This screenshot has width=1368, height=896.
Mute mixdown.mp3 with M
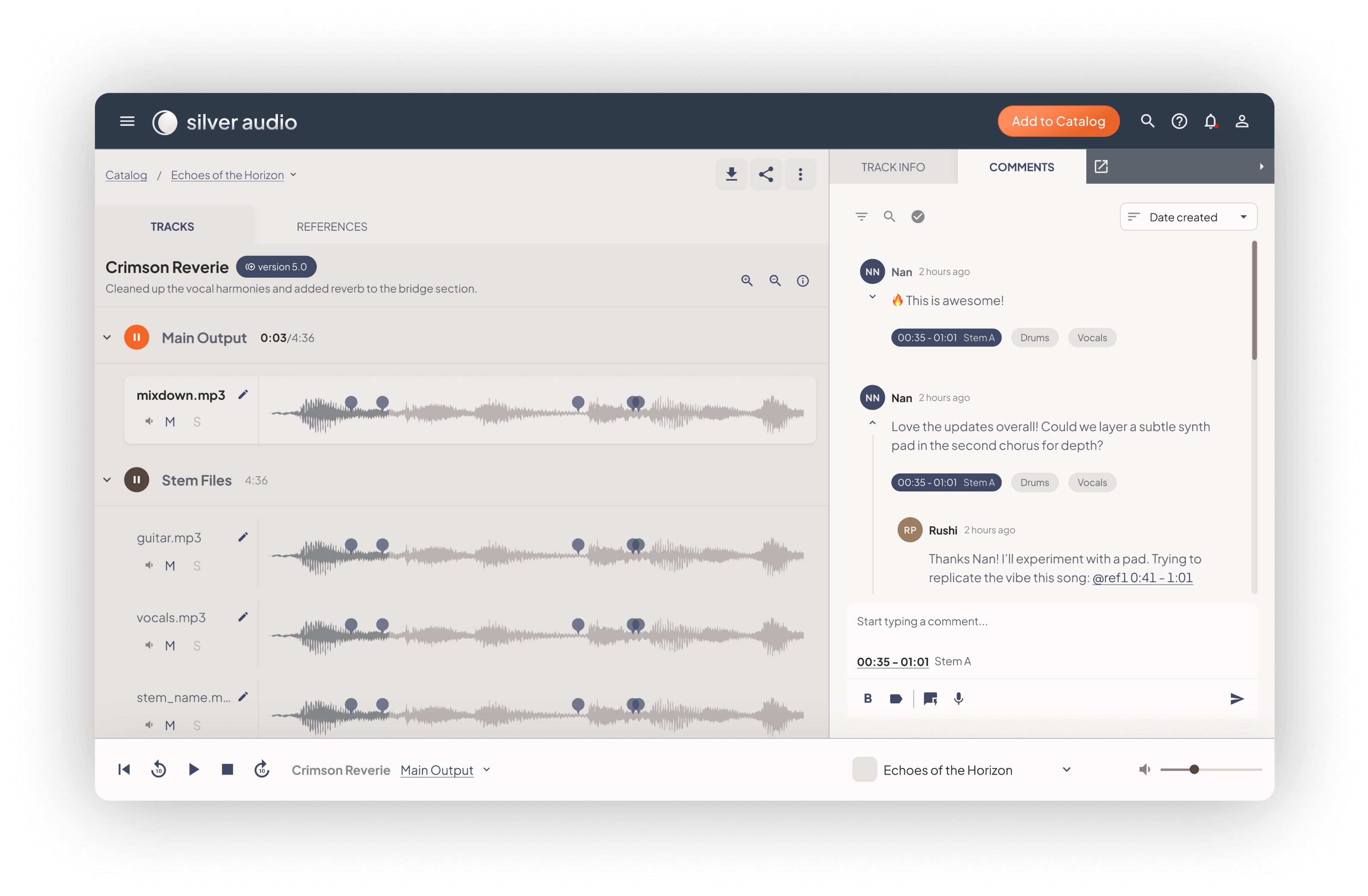pyautogui.click(x=170, y=422)
